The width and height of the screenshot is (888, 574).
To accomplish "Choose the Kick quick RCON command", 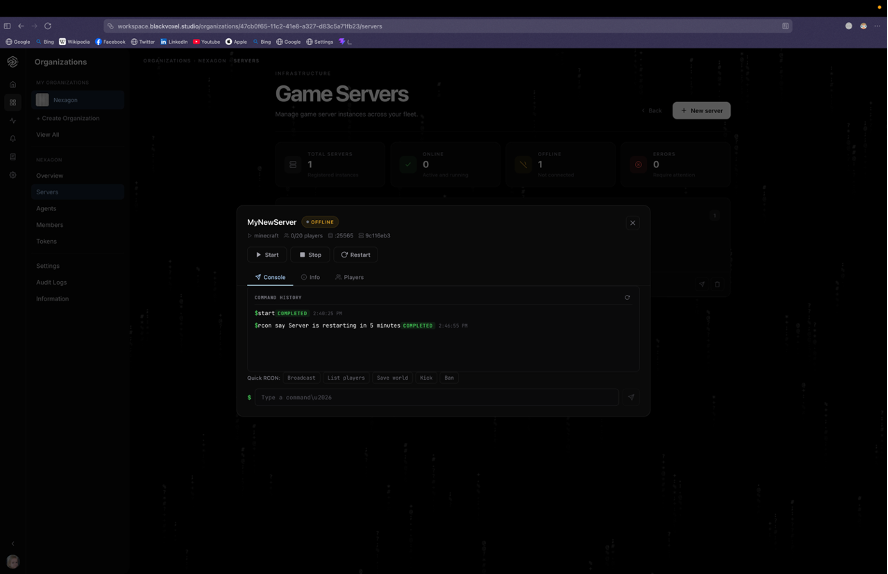I will [x=426, y=378].
